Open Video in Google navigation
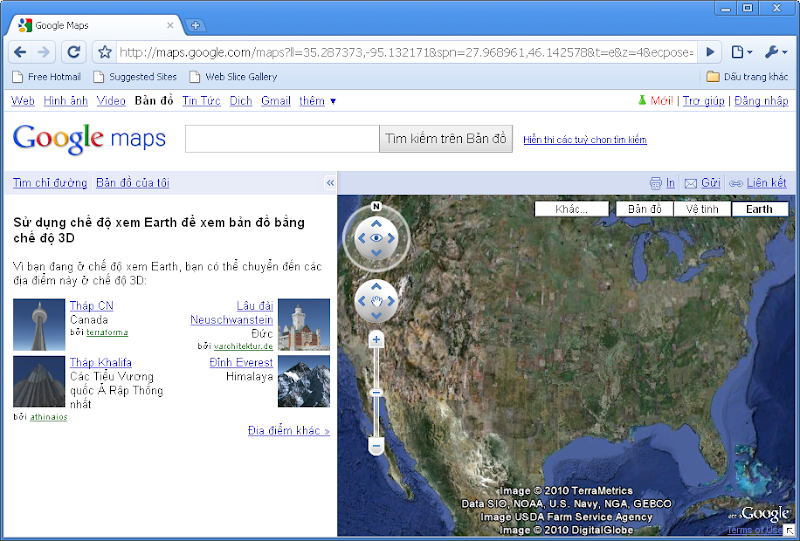This screenshot has height=541, width=800. coord(111,101)
